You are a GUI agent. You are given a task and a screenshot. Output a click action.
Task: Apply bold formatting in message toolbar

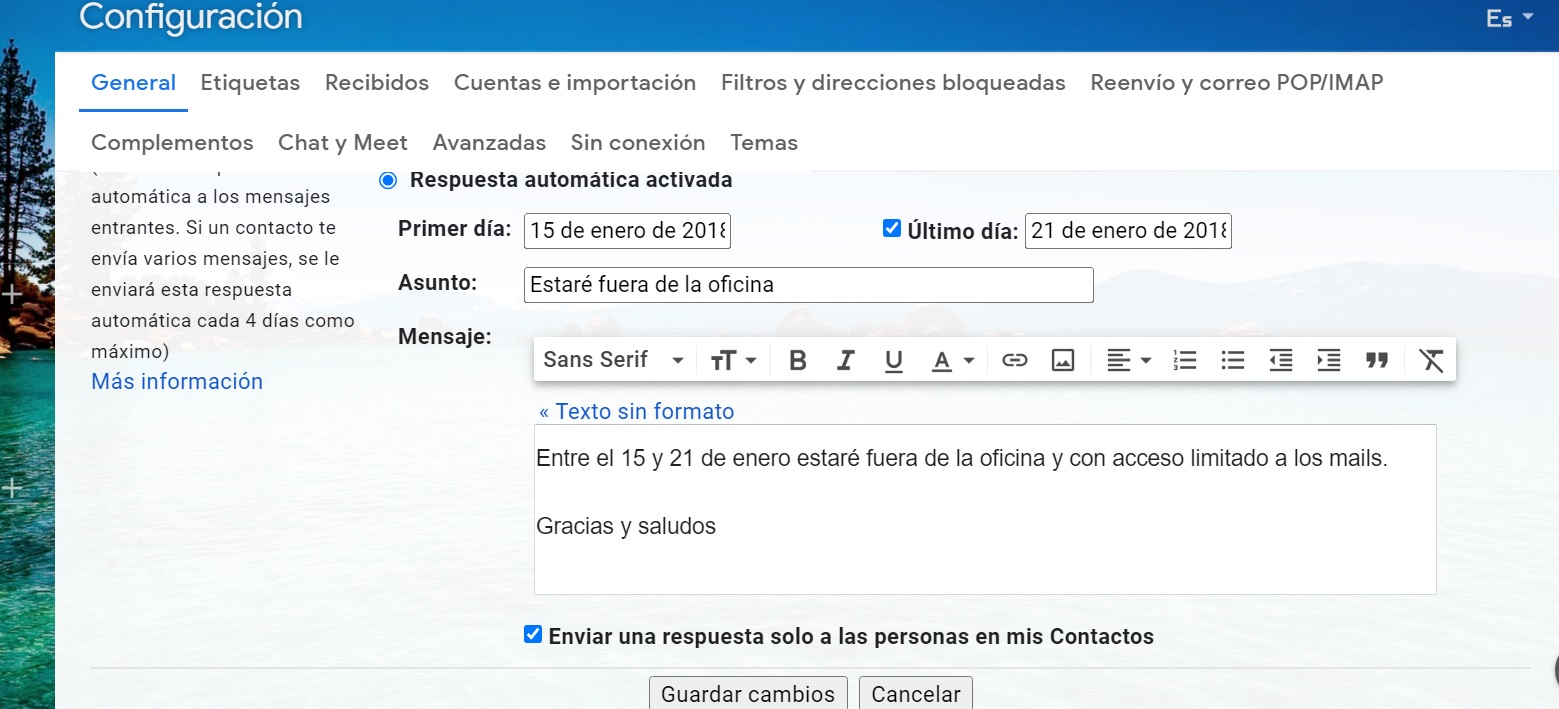click(797, 361)
